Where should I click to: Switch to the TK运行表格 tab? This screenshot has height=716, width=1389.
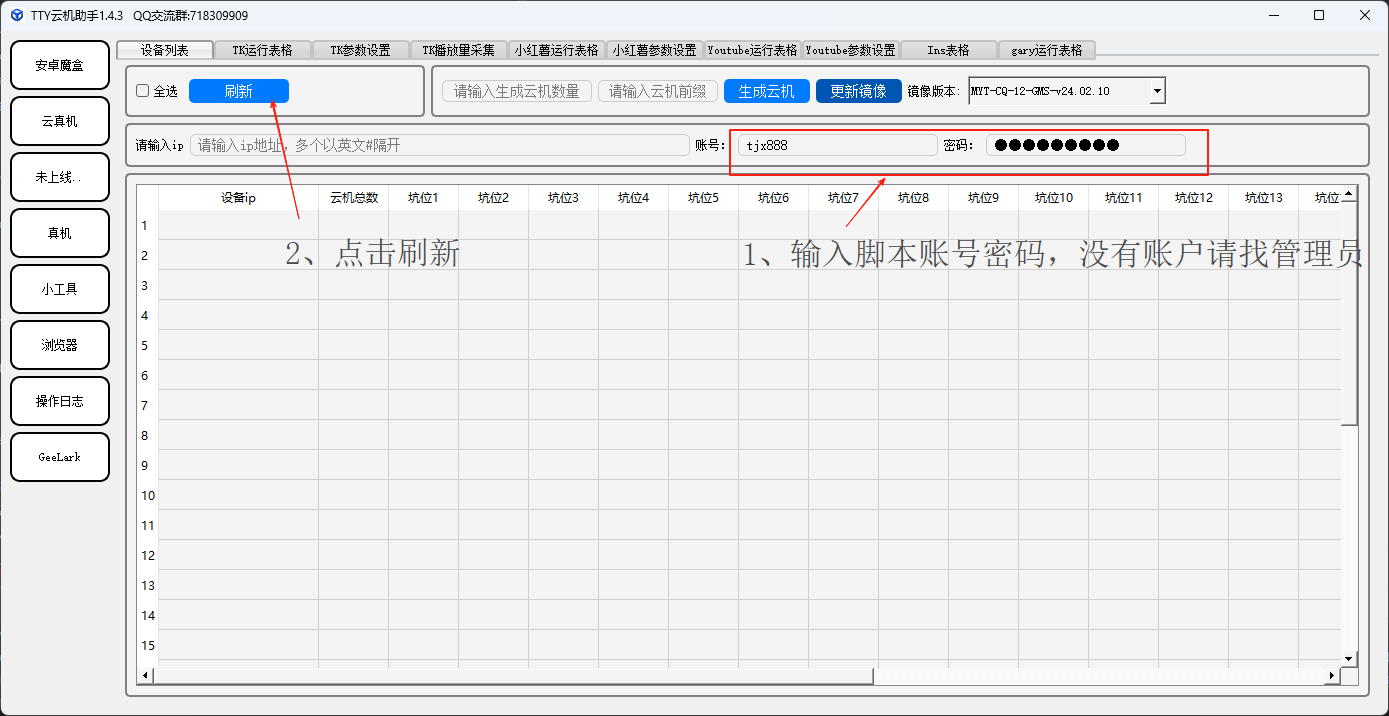[x=263, y=50]
